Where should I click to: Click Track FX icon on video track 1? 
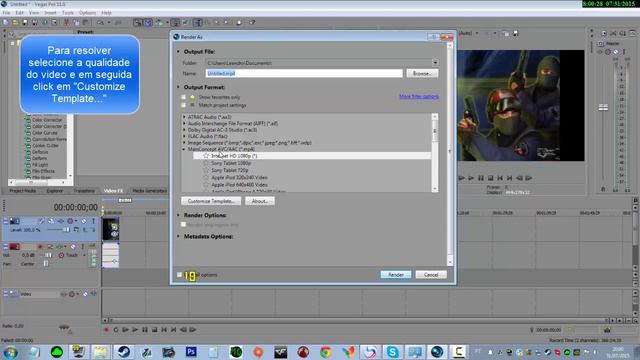[60, 221]
